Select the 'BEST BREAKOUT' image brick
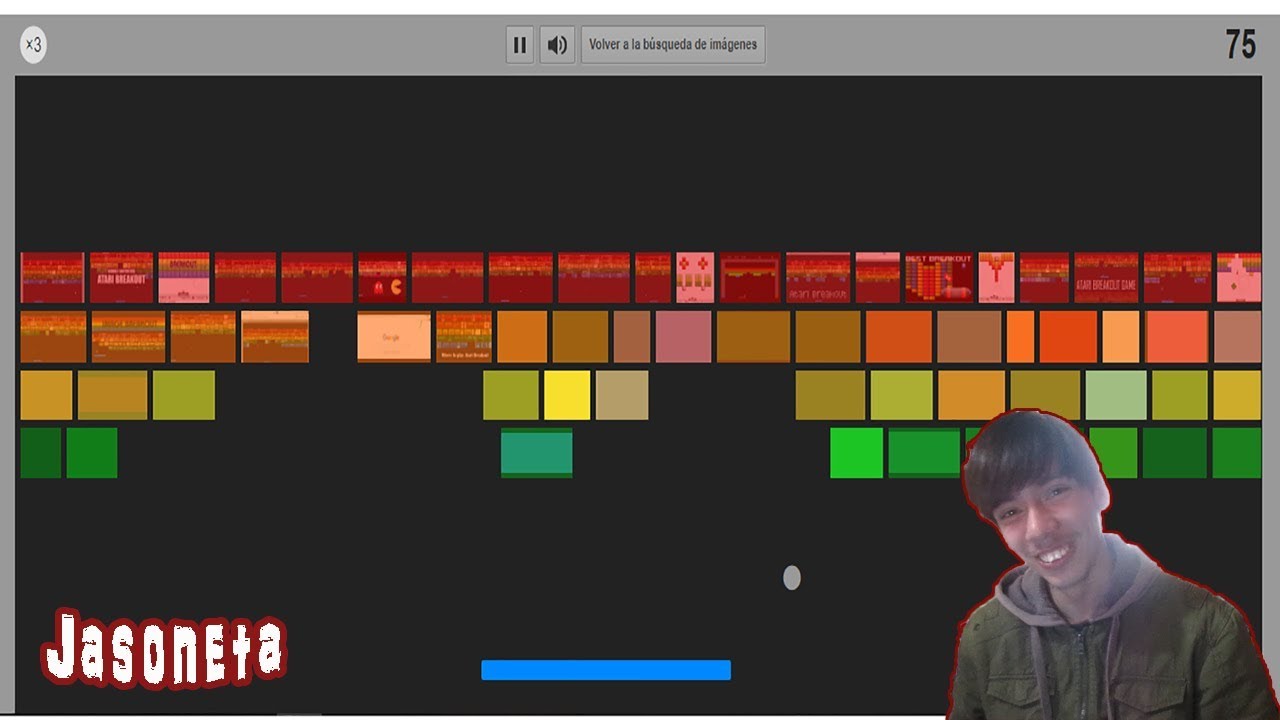 (938, 277)
